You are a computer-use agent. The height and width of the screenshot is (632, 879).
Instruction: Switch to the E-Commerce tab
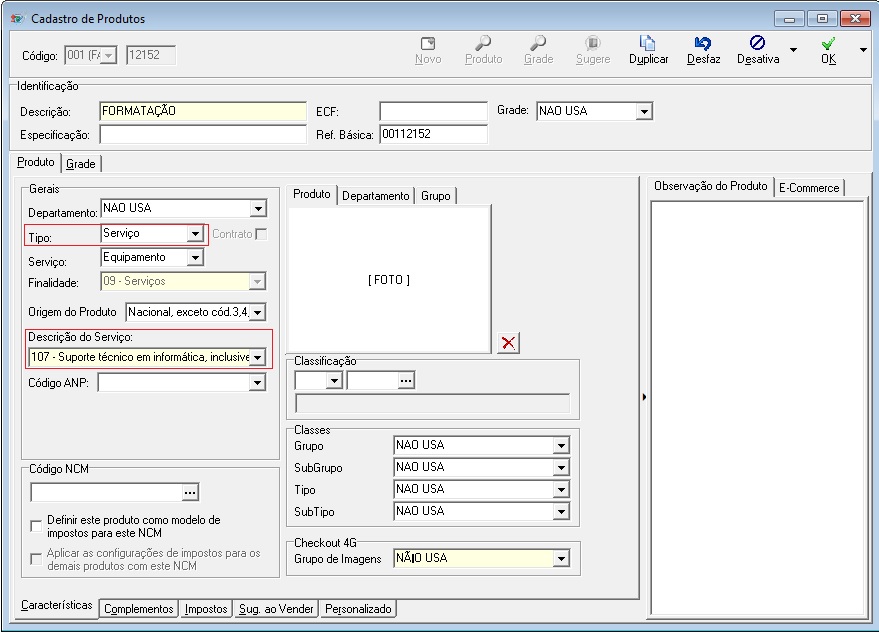tap(809, 188)
